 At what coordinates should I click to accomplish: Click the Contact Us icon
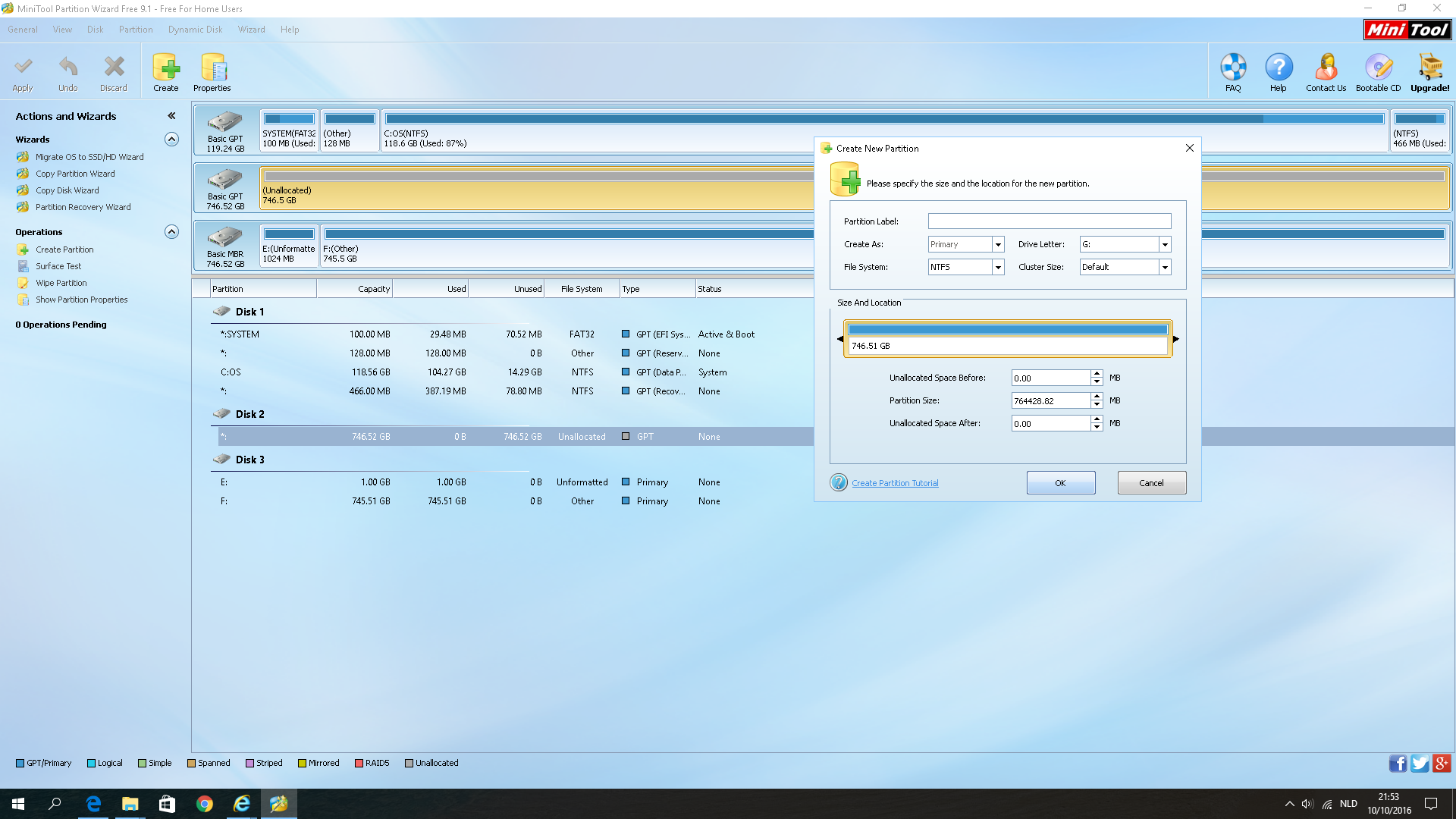point(1326,68)
